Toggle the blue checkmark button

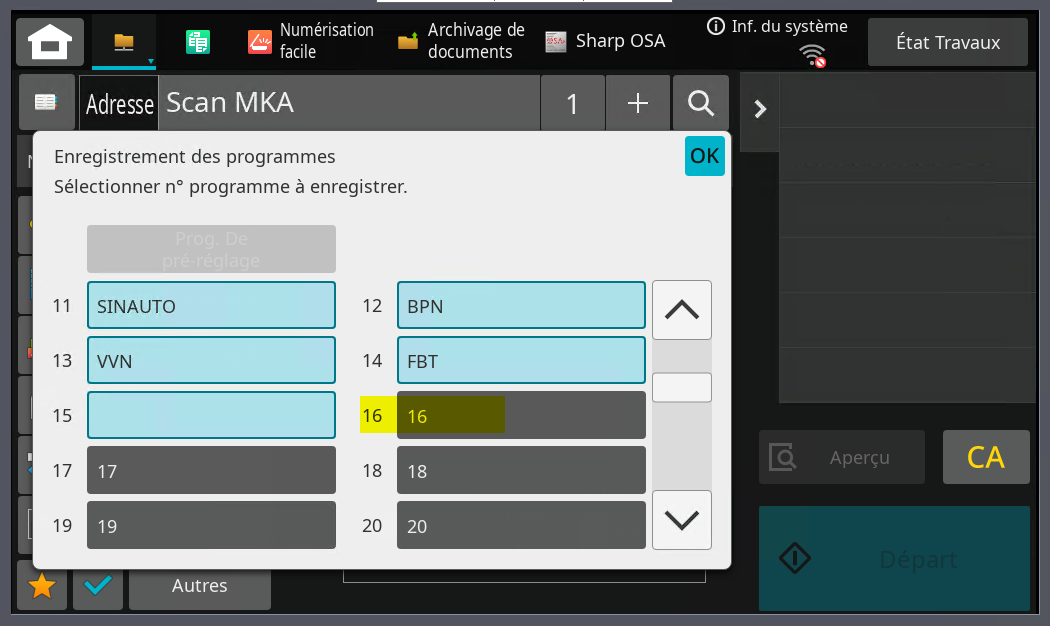(x=98, y=586)
